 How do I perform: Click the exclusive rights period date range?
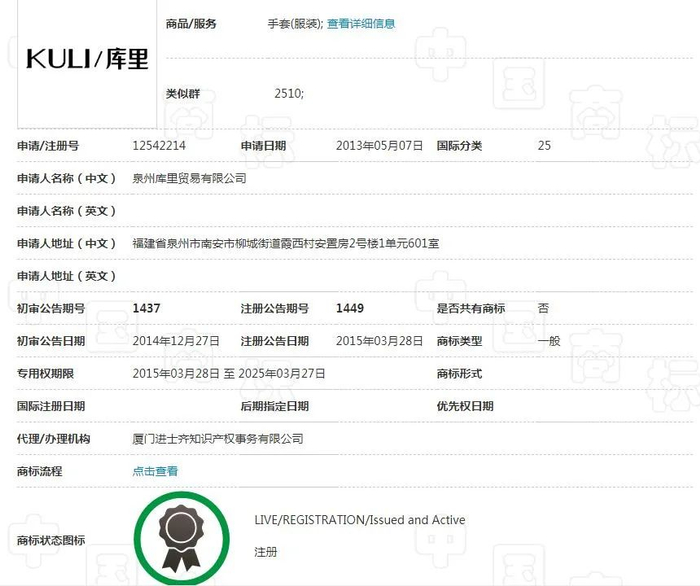(x=229, y=374)
